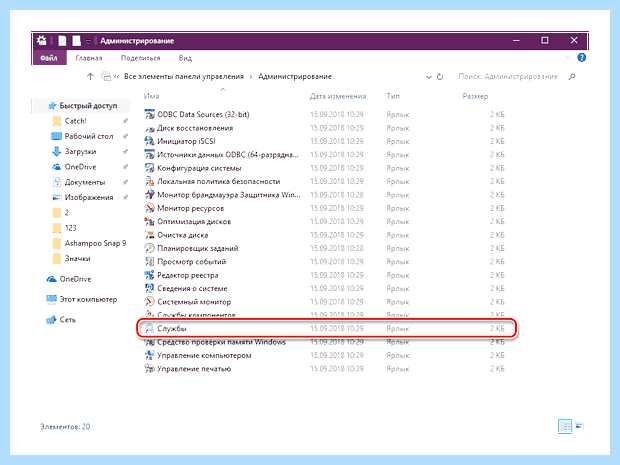
Task: Open Рабочий стол in sidebar
Action: point(89,136)
